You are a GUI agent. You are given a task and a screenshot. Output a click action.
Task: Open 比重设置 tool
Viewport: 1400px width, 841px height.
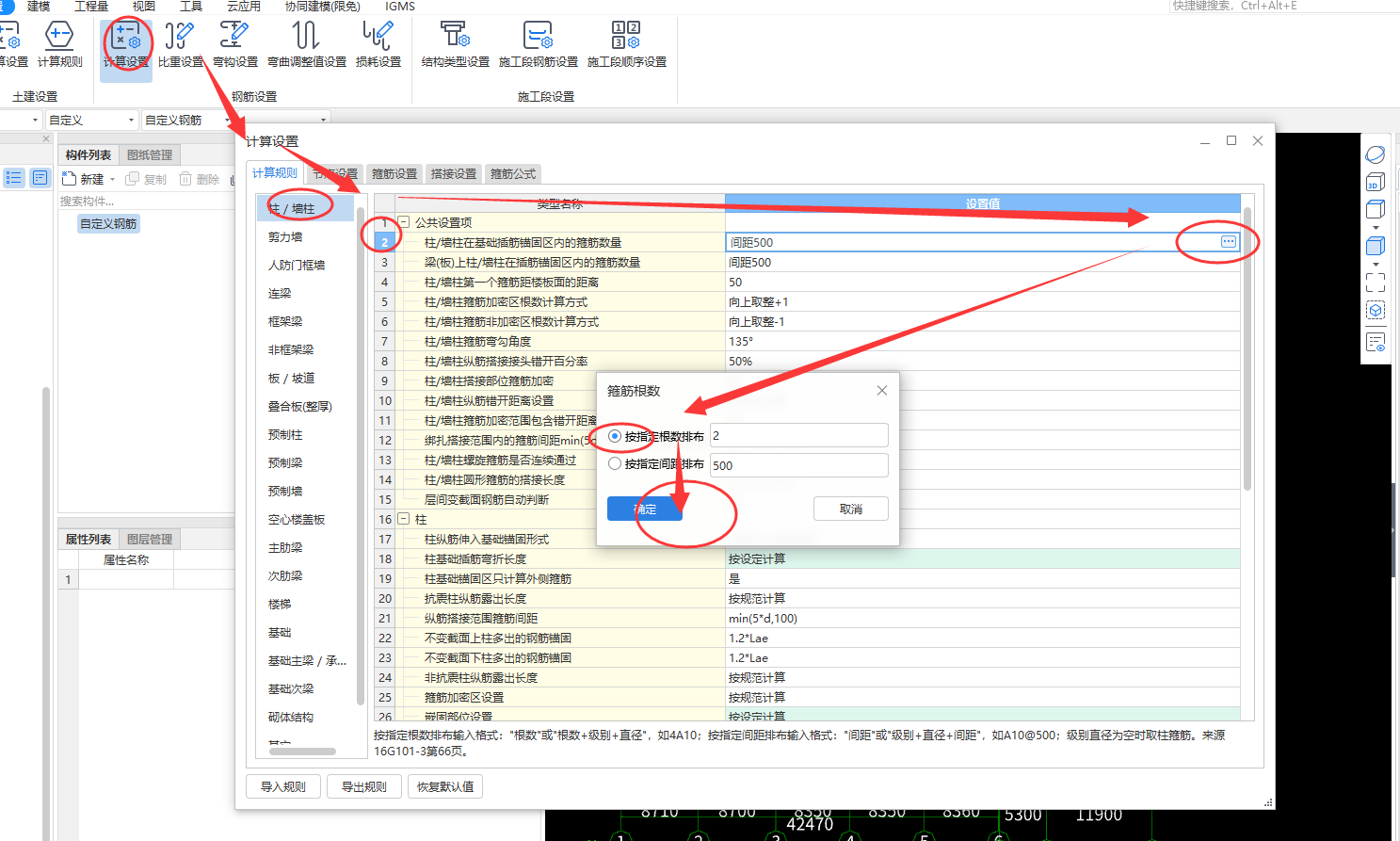[x=180, y=45]
